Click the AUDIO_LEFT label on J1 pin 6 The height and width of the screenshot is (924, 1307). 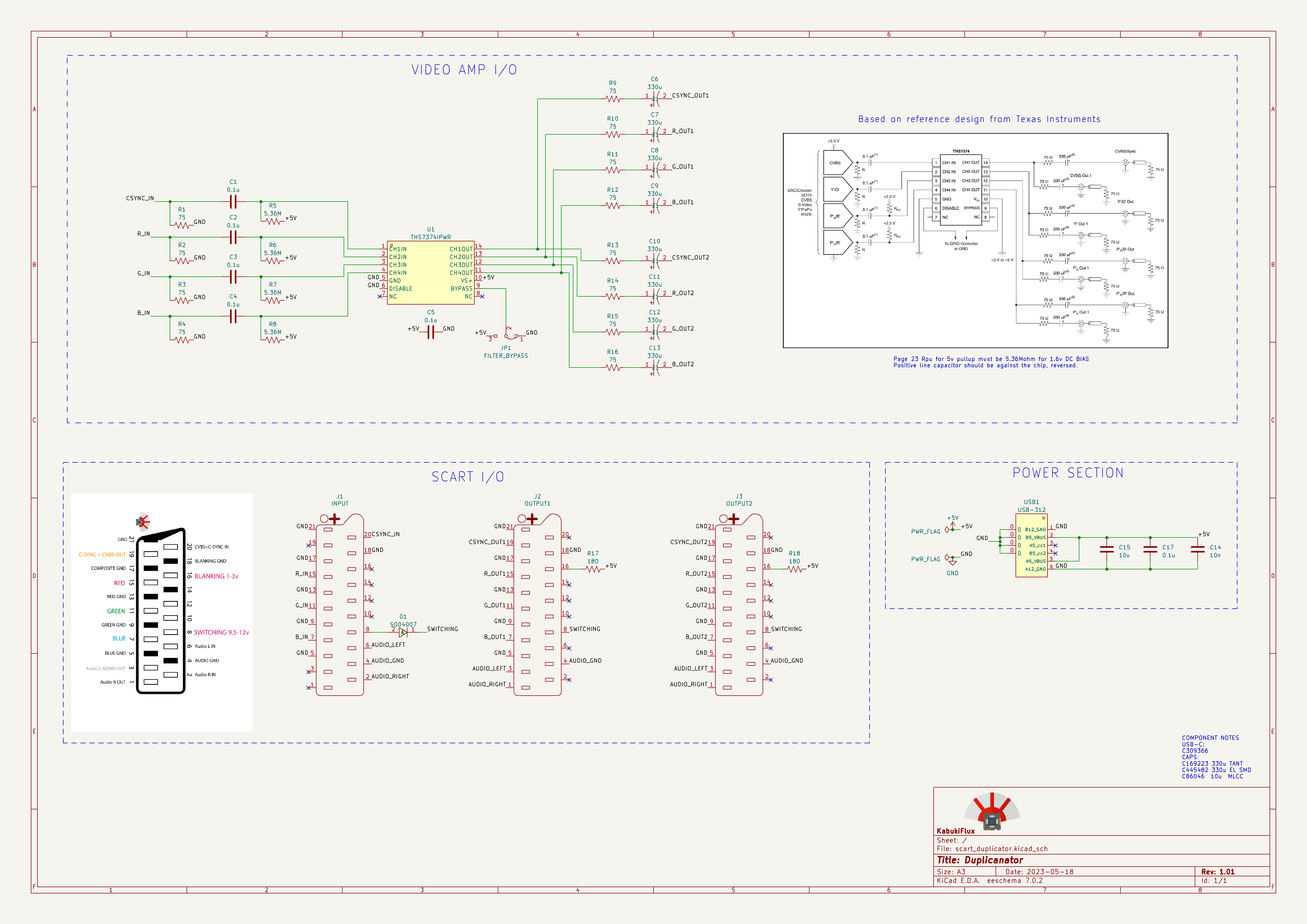pos(388,645)
